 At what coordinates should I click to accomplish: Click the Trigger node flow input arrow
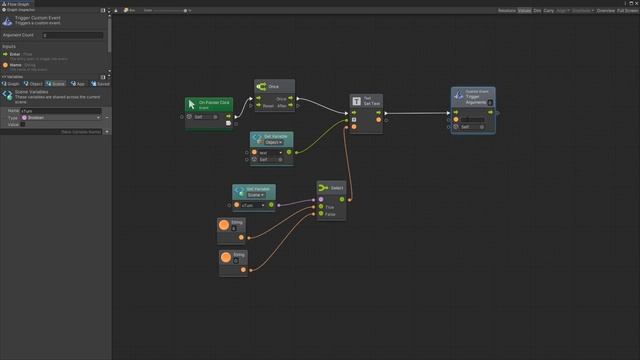pyautogui.click(x=456, y=112)
